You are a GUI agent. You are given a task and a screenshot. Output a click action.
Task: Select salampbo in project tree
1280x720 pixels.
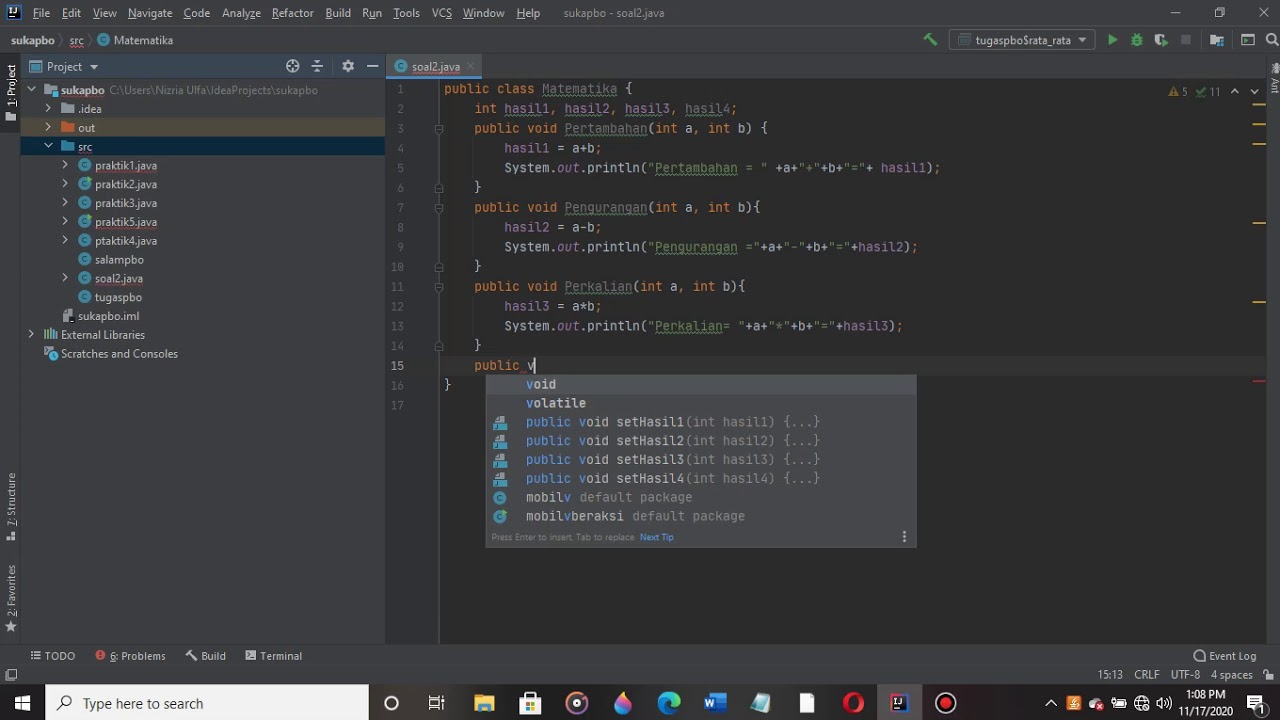pos(119,259)
